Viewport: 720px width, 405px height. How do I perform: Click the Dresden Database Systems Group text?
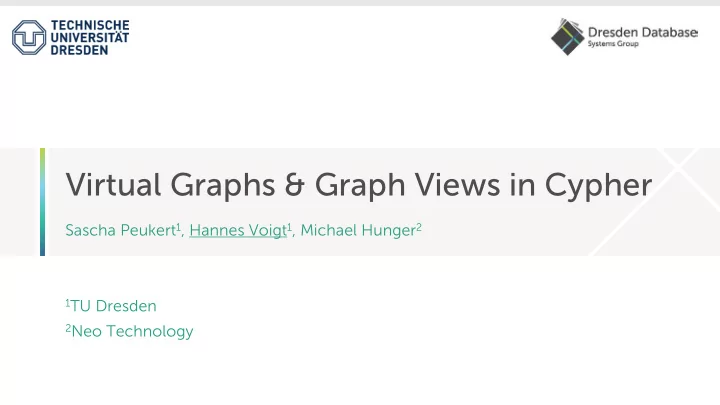(x=643, y=37)
